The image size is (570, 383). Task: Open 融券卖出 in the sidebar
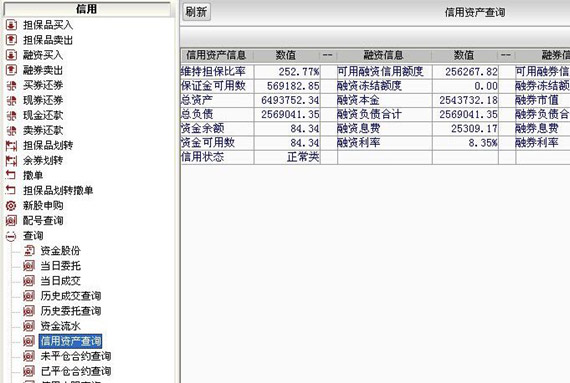(43, 70)
